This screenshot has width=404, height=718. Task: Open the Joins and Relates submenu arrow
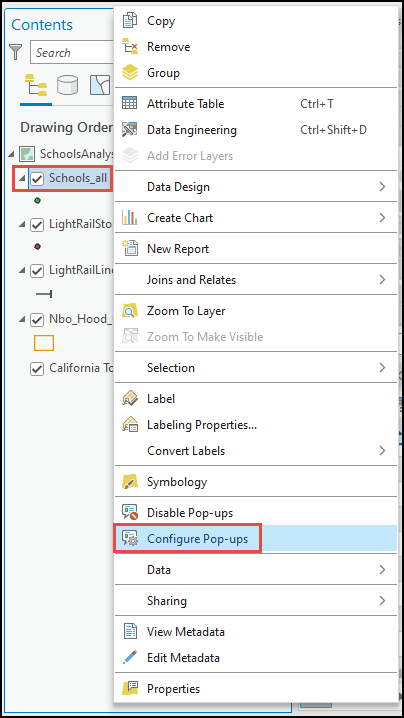(382, 279)
